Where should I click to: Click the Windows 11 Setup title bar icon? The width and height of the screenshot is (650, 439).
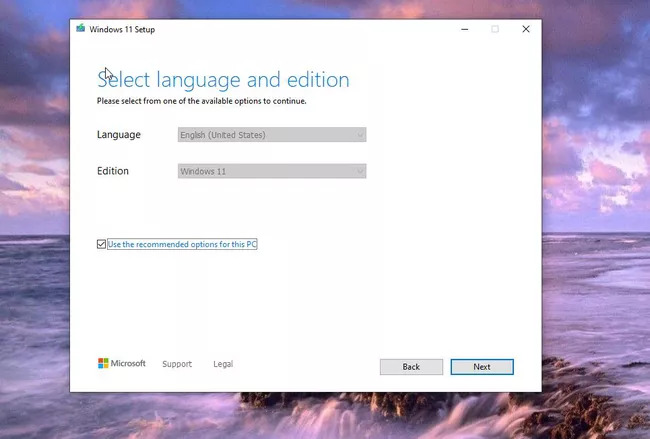[x=80, y=29]
